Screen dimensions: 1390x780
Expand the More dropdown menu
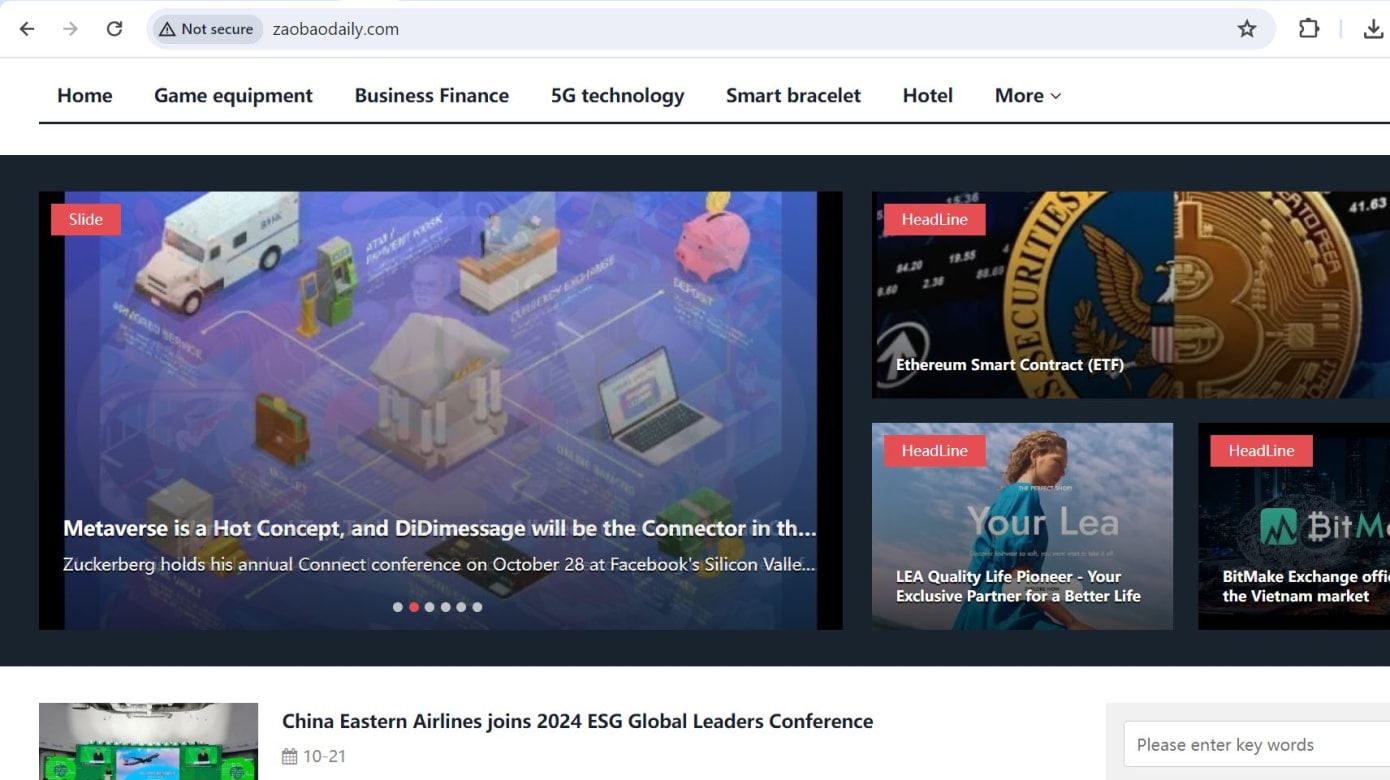[x=1028, y=95]
